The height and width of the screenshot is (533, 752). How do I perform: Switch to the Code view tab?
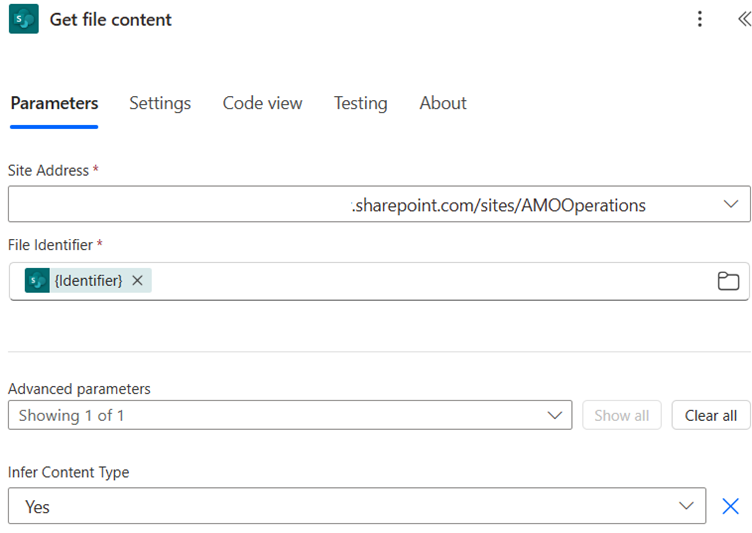pyautogui.click(x=262, y=103)
